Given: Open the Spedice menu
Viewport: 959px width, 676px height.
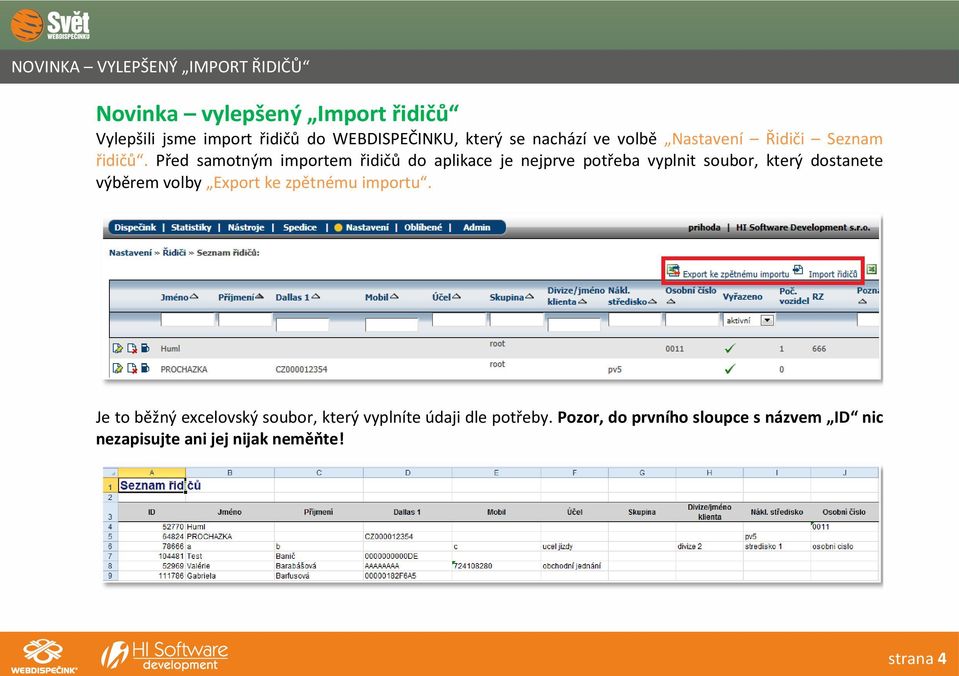Looking at the screenshot, I should [x=300, y=228].
